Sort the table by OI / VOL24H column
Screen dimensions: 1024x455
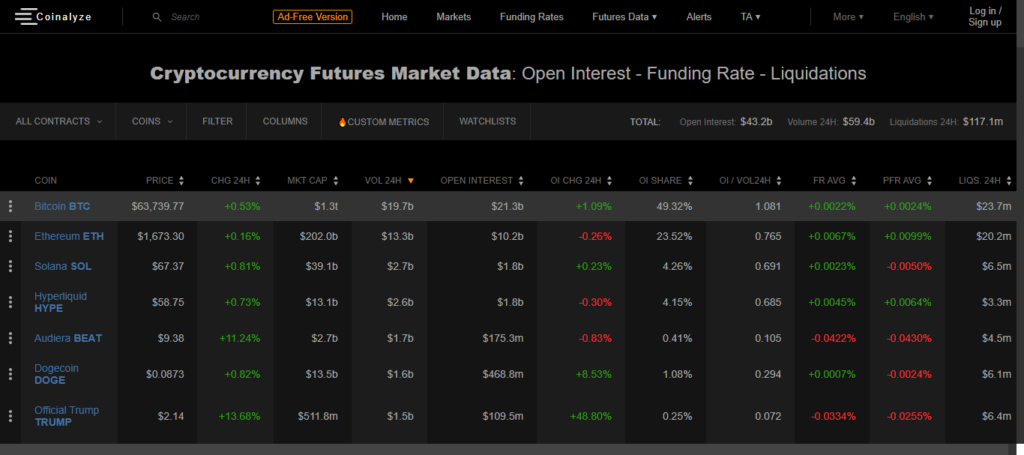(x=750, y=181)
